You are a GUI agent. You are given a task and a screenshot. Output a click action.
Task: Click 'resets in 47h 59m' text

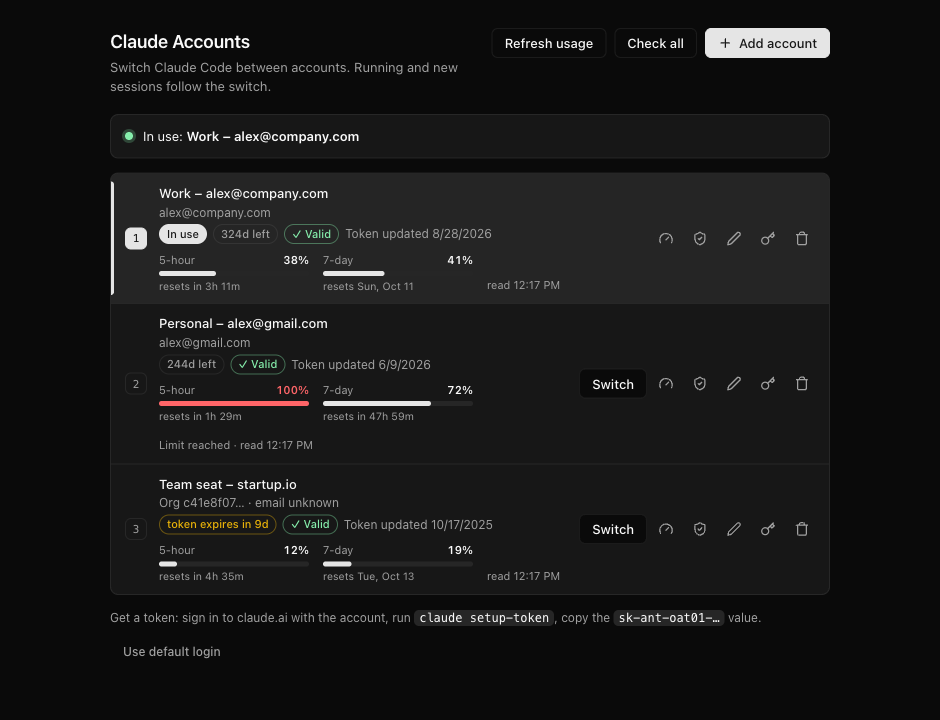(x=368, y=417)
